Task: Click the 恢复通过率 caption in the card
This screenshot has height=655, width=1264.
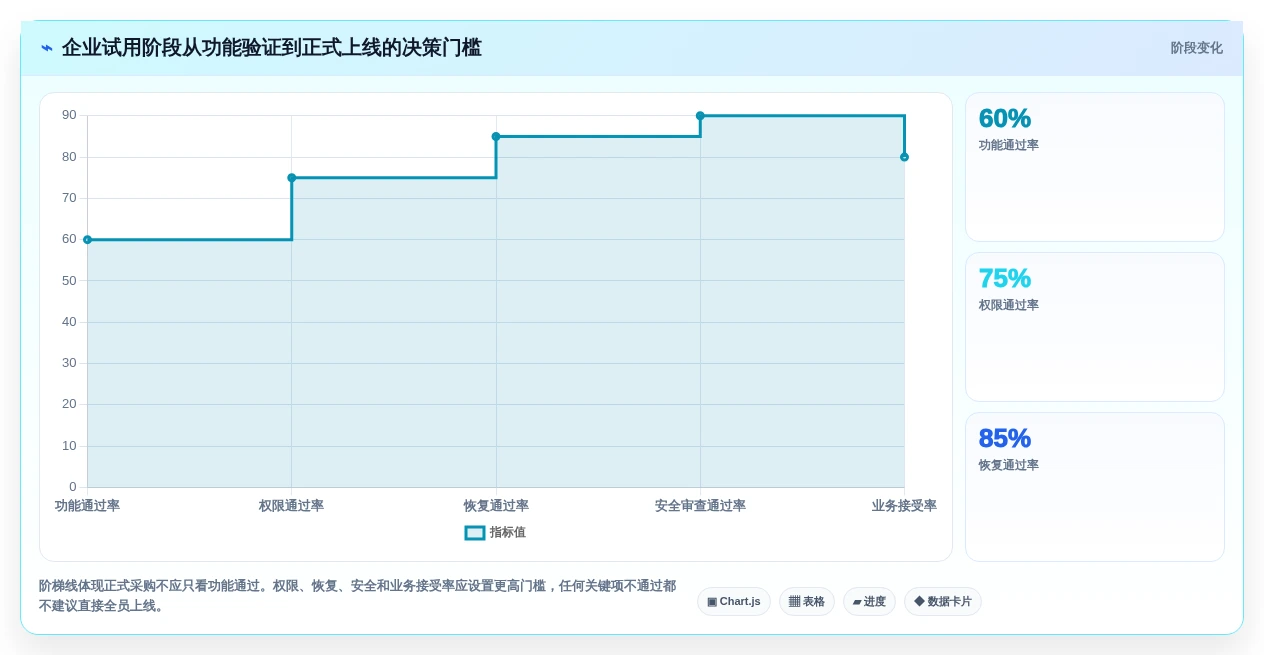Action: click(1008, 465)
